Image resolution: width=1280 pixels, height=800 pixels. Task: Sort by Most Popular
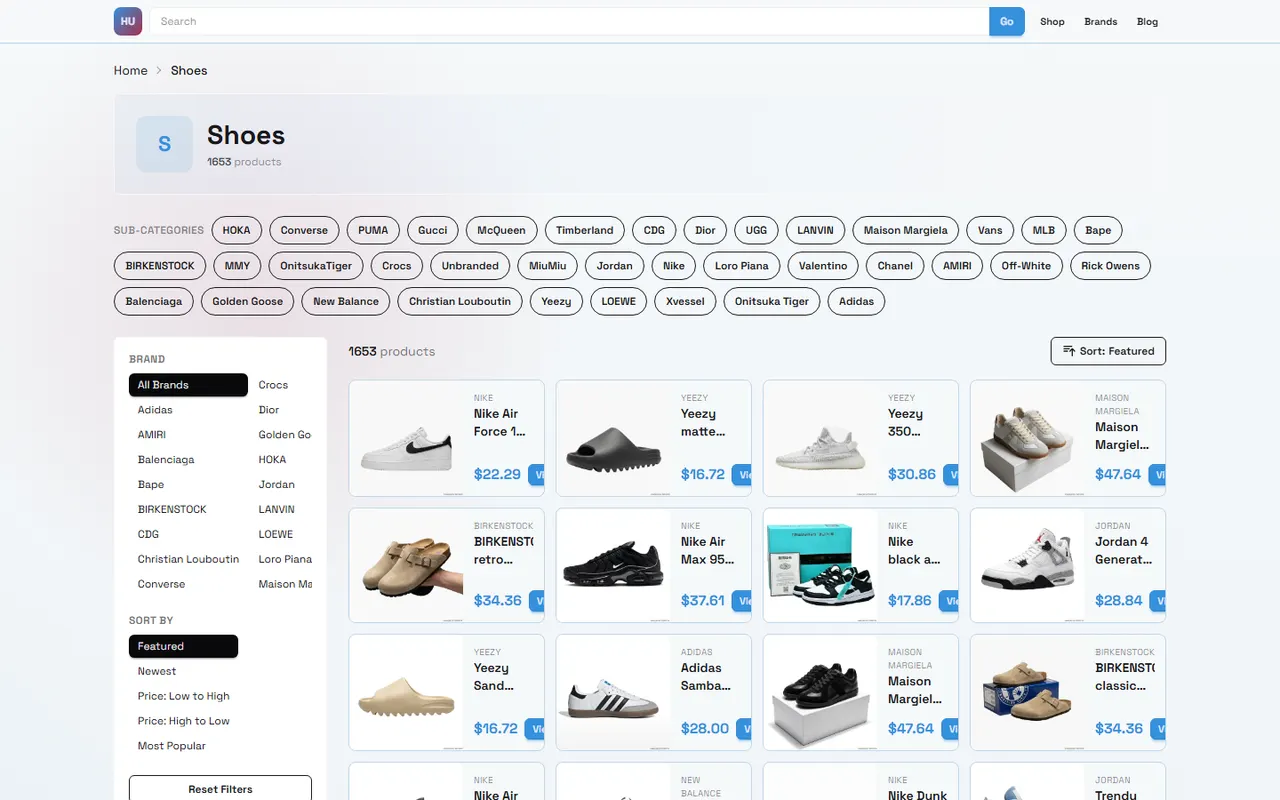(172, 746)
